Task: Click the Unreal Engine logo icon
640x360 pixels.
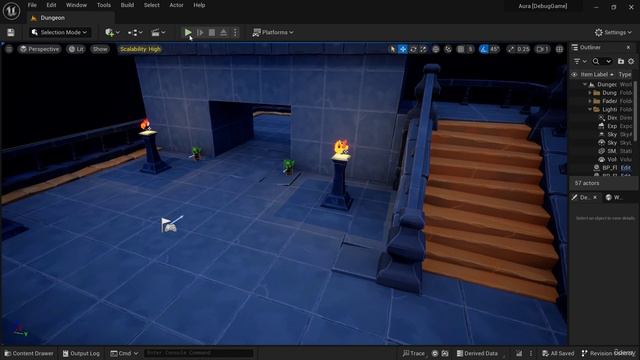Action: pos(11,11)
